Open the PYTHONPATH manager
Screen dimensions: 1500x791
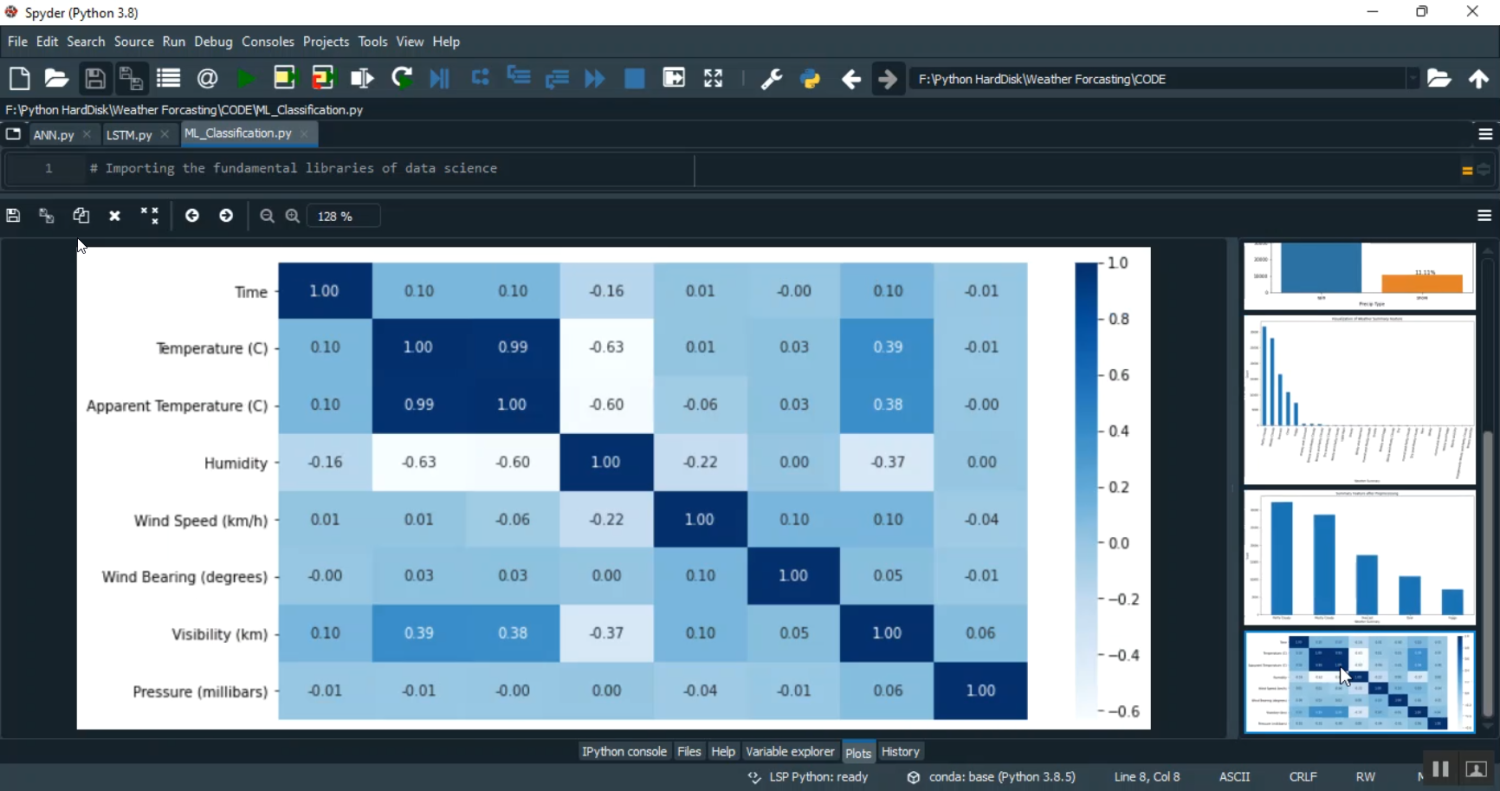[x=808, y=78]
